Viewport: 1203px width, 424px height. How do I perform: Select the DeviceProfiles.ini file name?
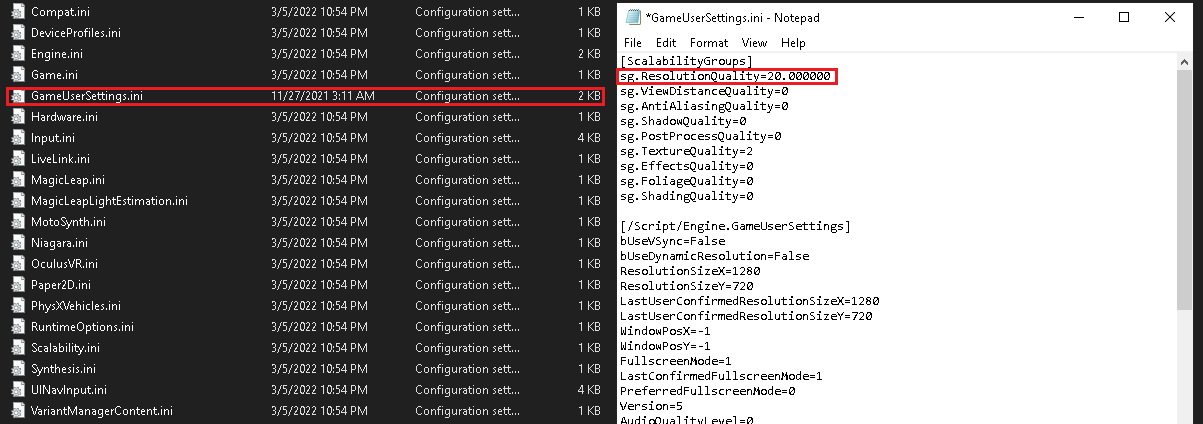click(x=76, y=33)
